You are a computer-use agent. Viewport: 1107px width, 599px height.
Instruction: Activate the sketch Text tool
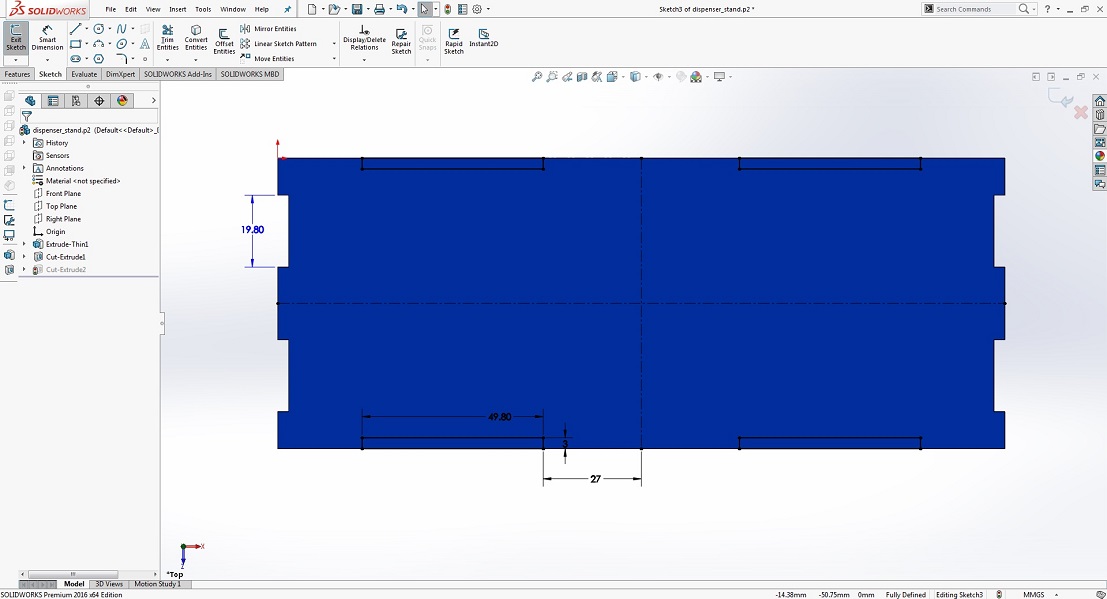point(145,44)
